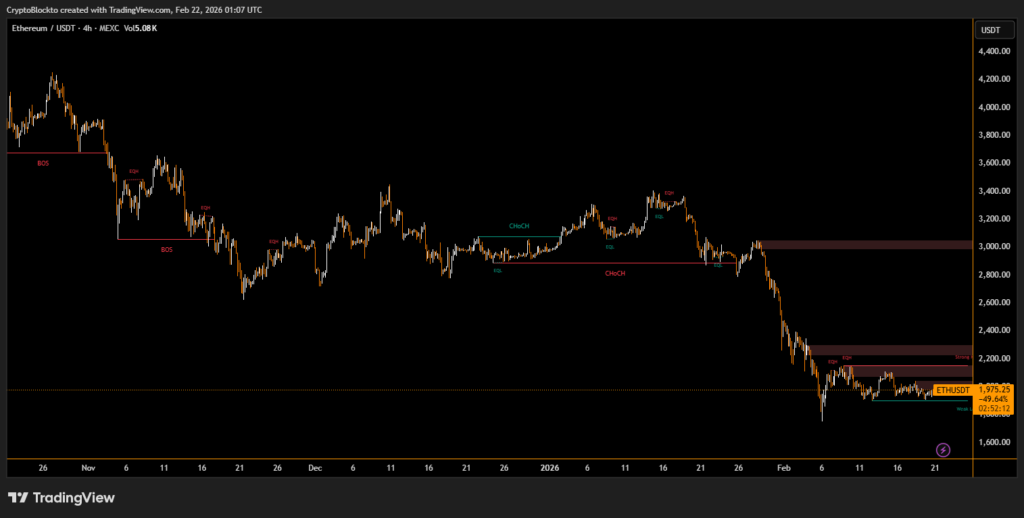Viewport: 1024px width, 518px height.
Task: Click the Nov date on time axis
Action: tap(87, 467)
